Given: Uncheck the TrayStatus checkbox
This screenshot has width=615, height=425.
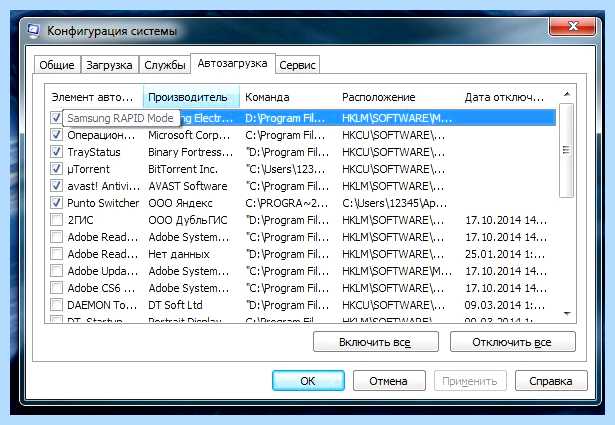Looking at the screenshot, I should pyautogui.click(x=56, y=152).
